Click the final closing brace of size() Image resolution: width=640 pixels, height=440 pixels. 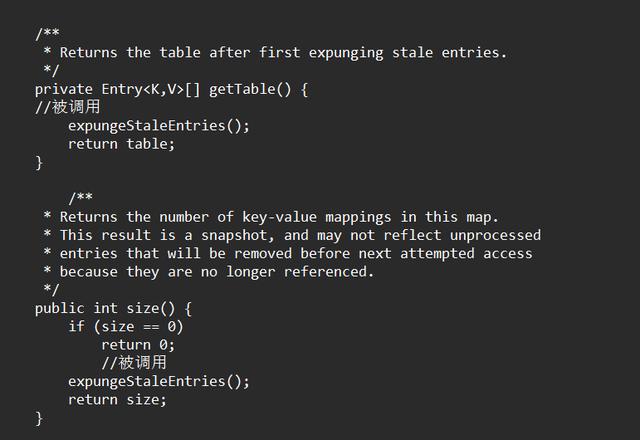click(39, 418)
